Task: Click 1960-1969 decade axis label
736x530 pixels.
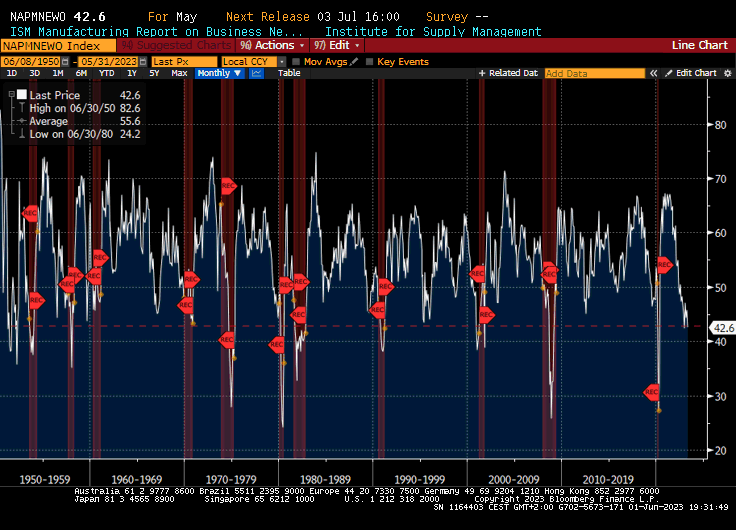Action: click(137, 479)
